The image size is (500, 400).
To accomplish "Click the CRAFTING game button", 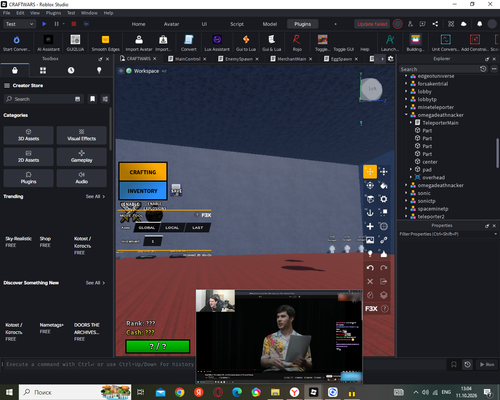I will (143, 172).
